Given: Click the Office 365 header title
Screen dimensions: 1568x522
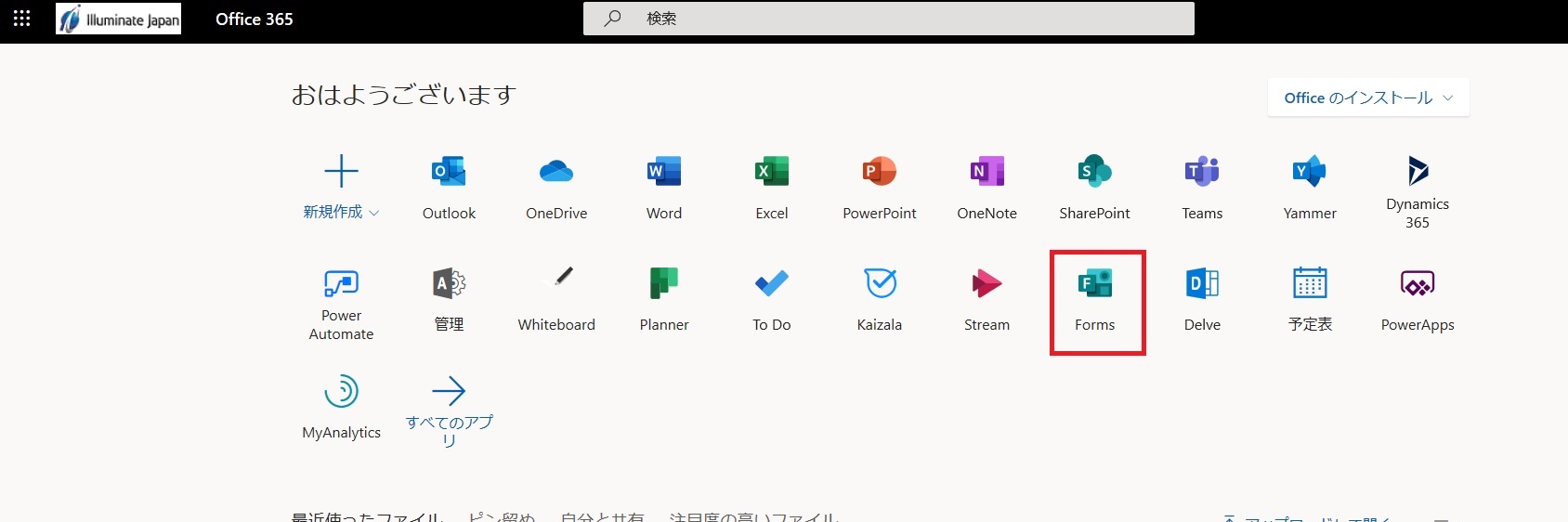Looking at the screenshot, I should (255, 19).
